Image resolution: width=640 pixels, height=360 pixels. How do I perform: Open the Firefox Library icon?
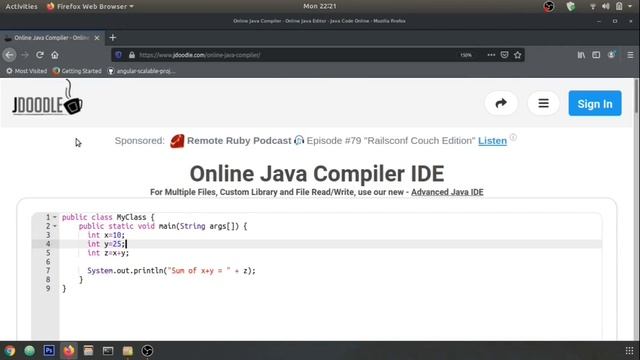(581, 55)
